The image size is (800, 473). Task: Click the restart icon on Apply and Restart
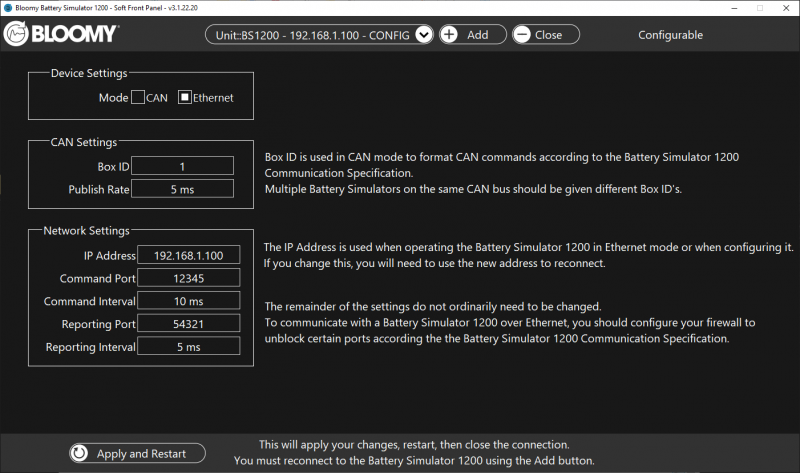click(x=79, y=453)
